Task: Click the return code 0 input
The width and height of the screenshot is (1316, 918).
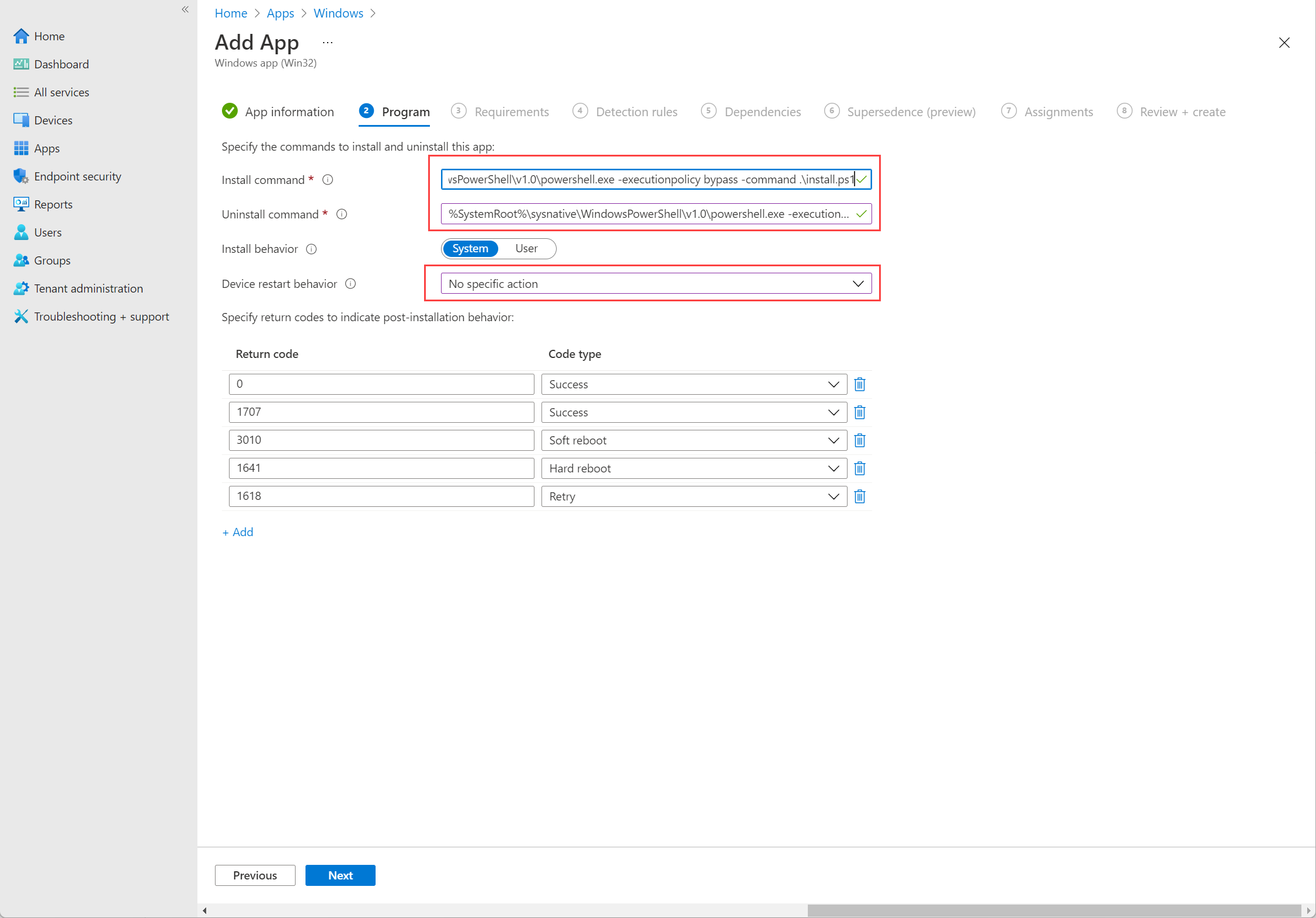Action: click(381, 384)
